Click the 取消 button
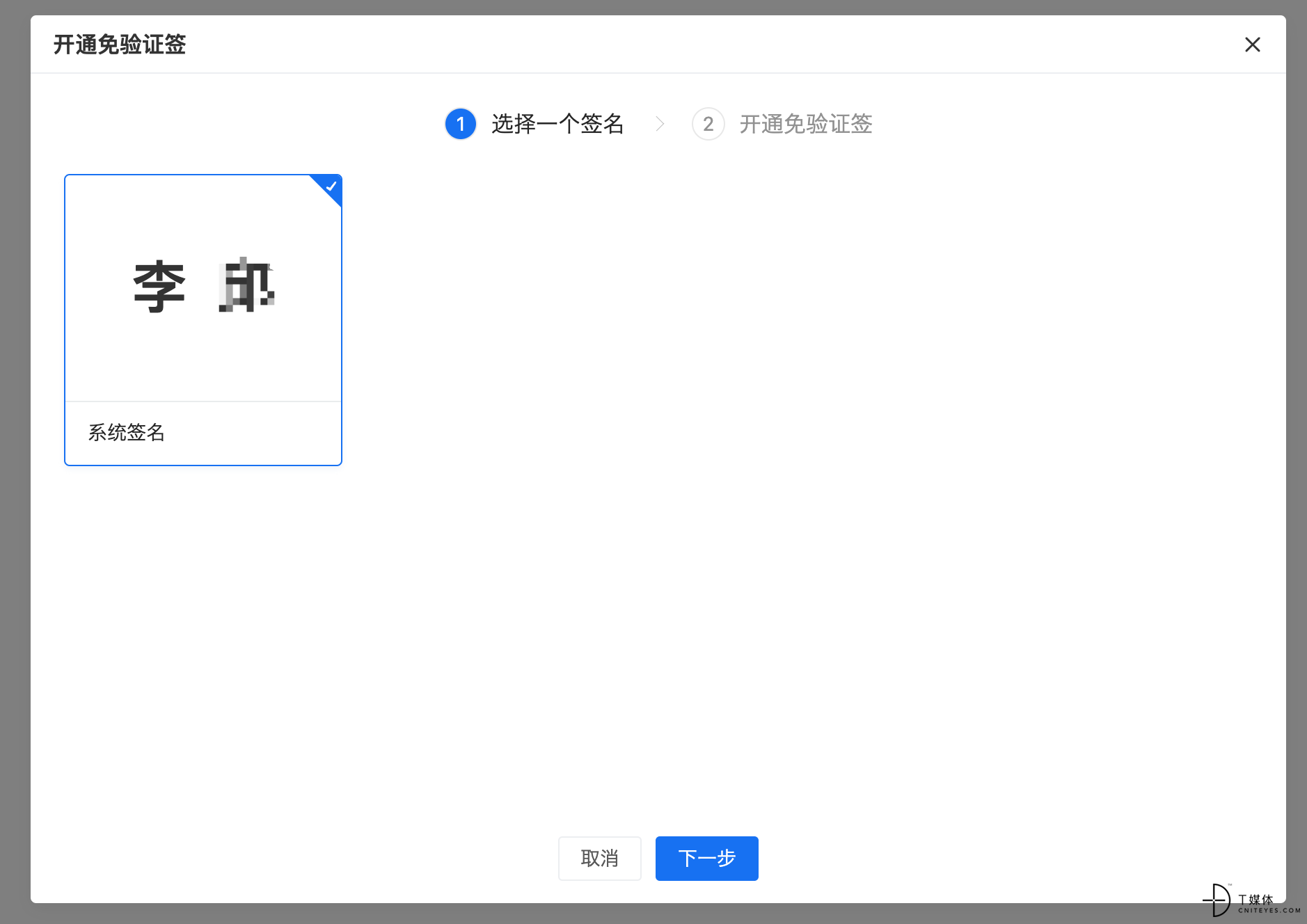The height and width of the screenshot is (924, 1307). [x=599, y=858]
